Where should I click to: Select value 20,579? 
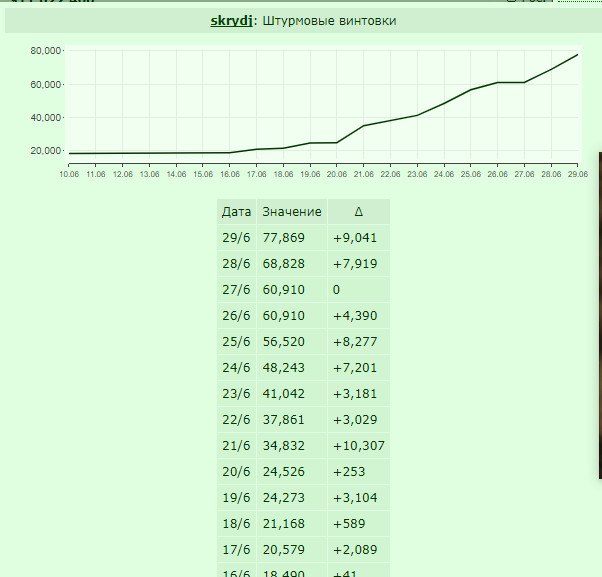[x=292, y=549]
